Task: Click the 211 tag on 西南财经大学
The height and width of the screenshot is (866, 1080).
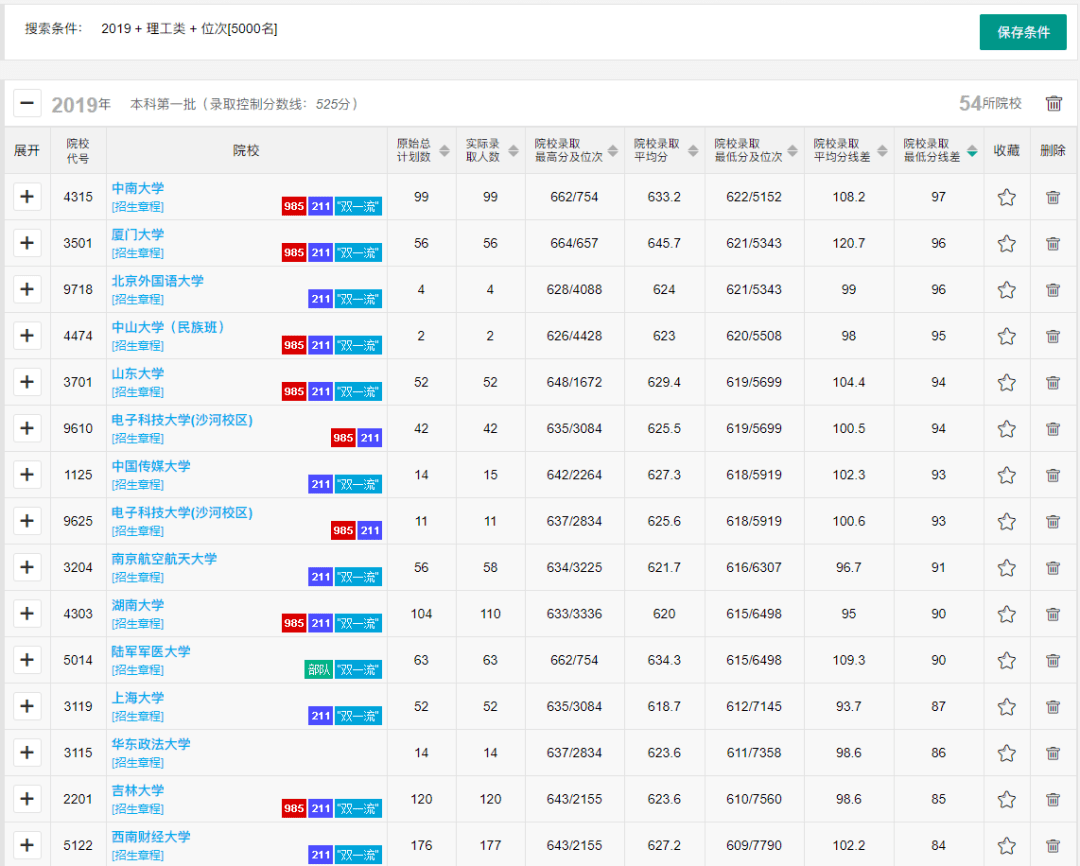Action: click(320, 854)
